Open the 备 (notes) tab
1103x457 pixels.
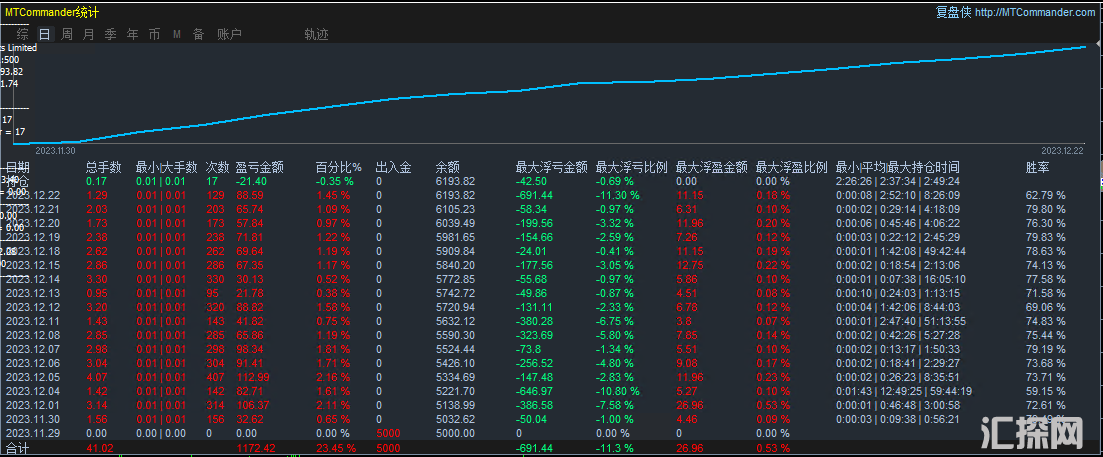point(198,34)
